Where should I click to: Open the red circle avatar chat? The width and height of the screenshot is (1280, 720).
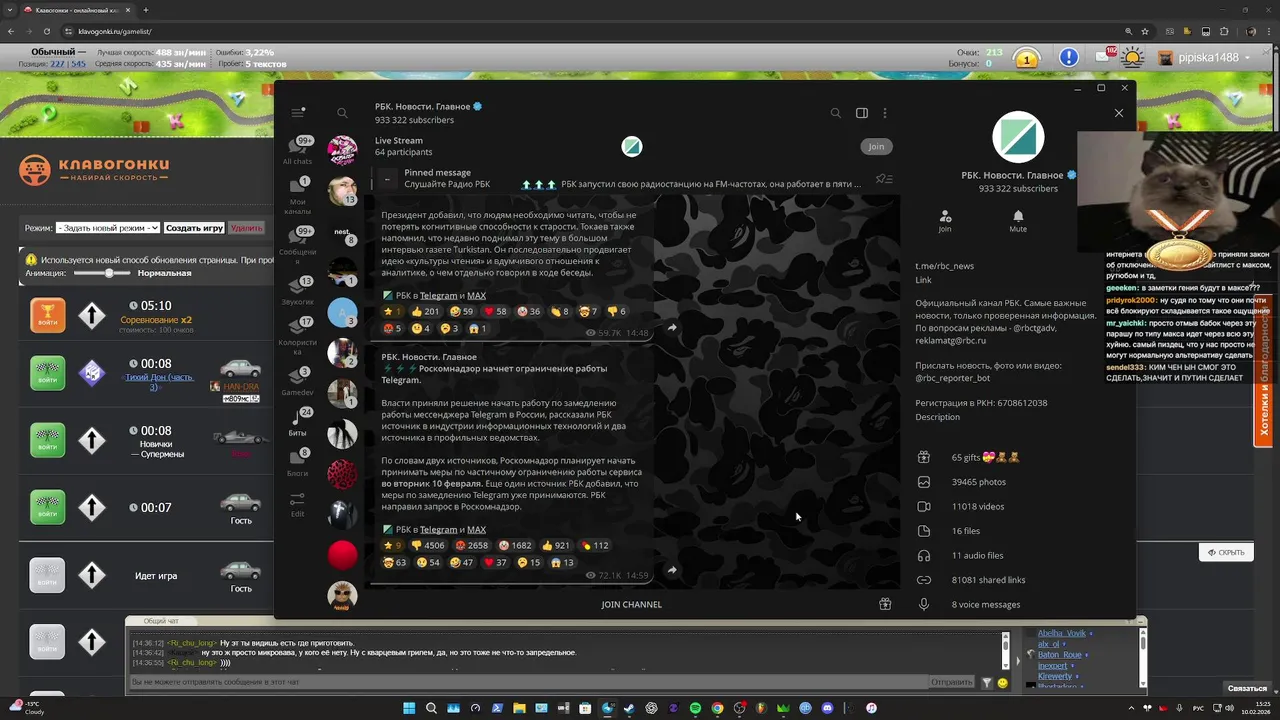tap(342, 554)
